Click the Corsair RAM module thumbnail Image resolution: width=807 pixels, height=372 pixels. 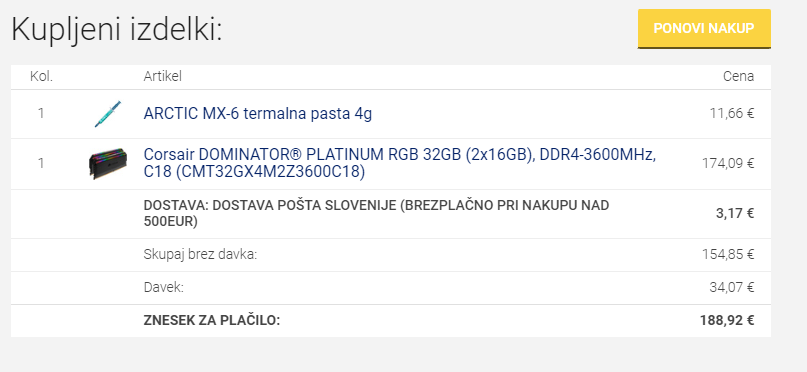107,164
